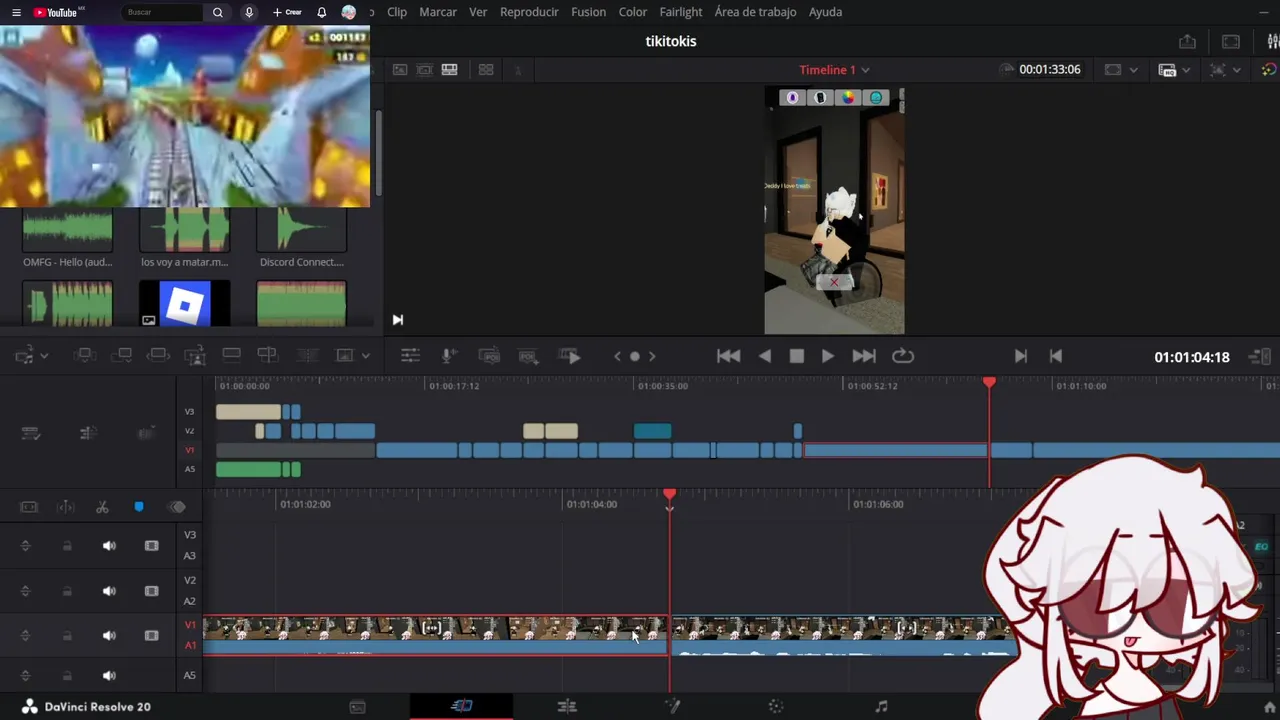The width and height of the screenshot is (1280, 720).
Task: Click the close up edit icon
Action: coord(195,355)
